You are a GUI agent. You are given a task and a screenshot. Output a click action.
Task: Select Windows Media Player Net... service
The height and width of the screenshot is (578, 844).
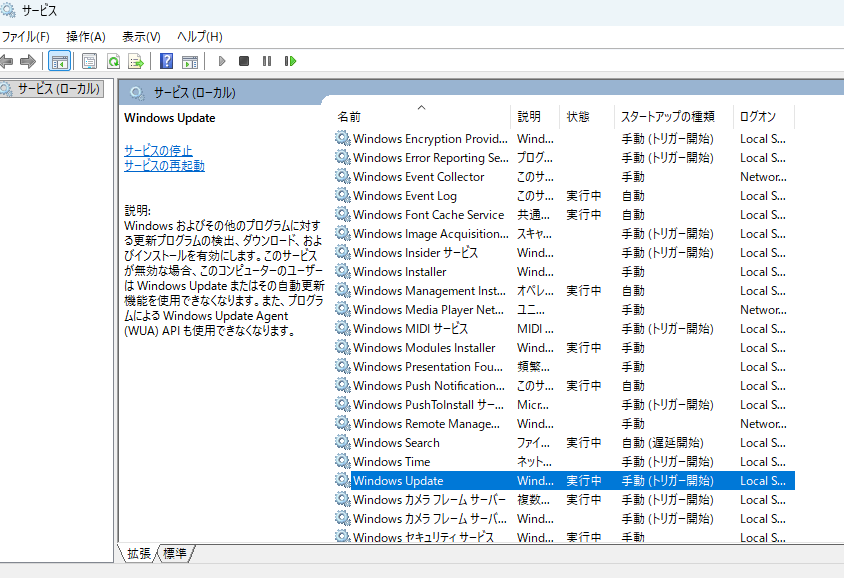point(428,309)
